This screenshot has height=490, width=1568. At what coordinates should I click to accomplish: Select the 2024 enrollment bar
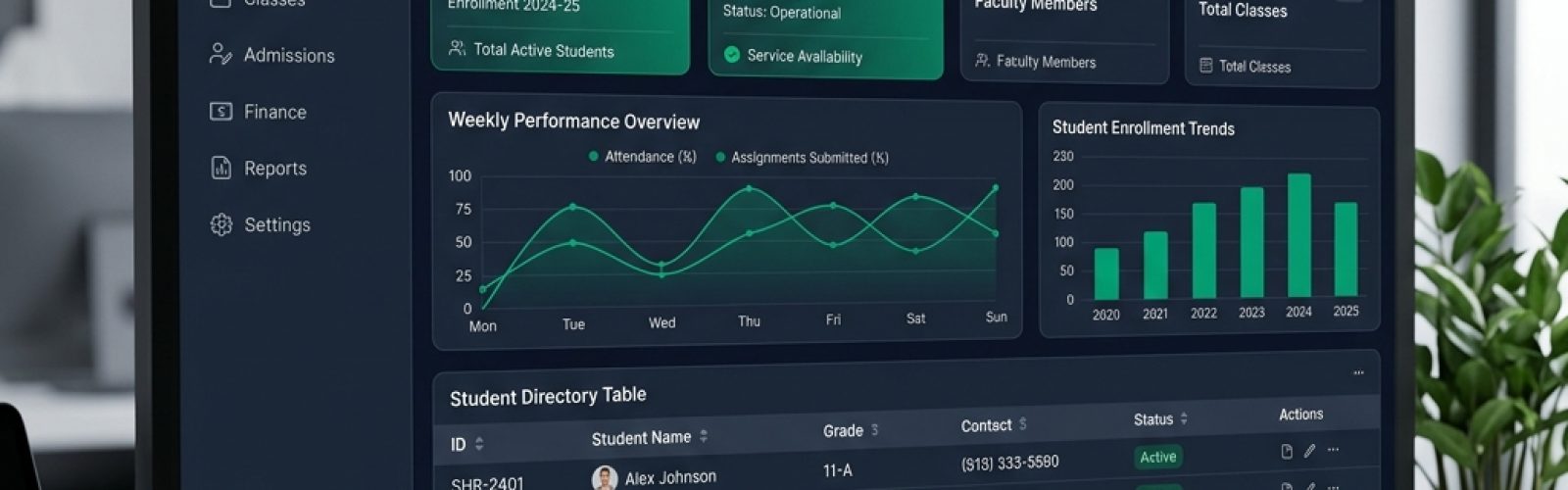tap(1298, 235)
